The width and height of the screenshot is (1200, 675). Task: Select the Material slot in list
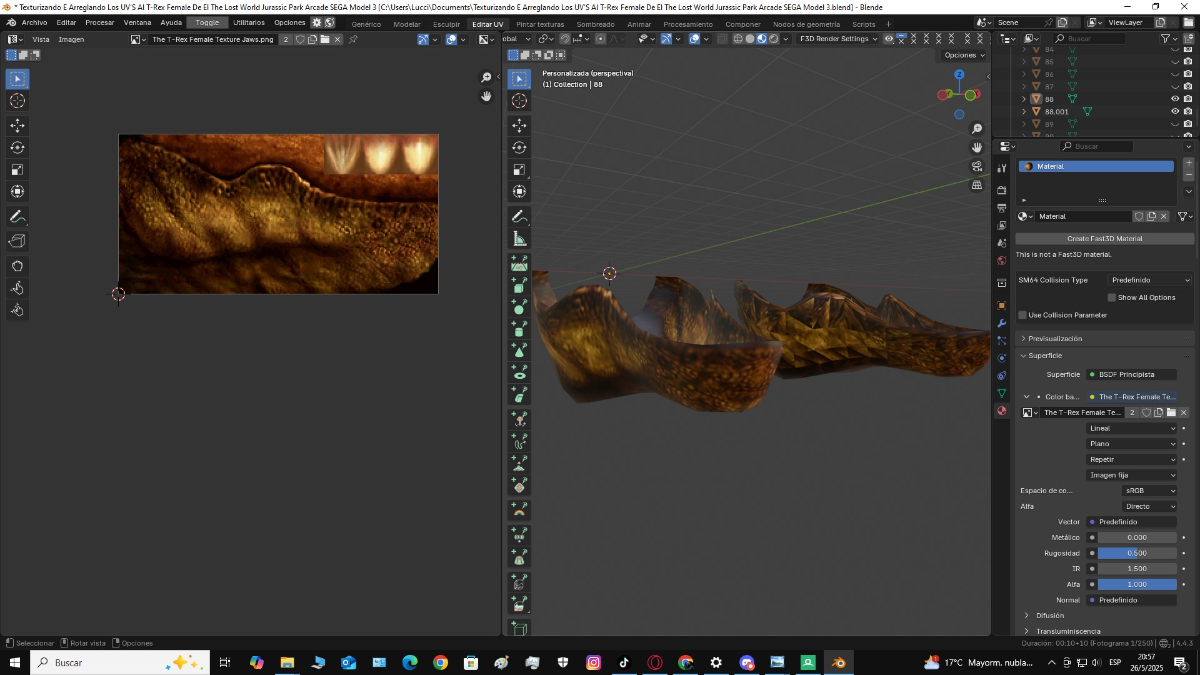click(1096, 166)
